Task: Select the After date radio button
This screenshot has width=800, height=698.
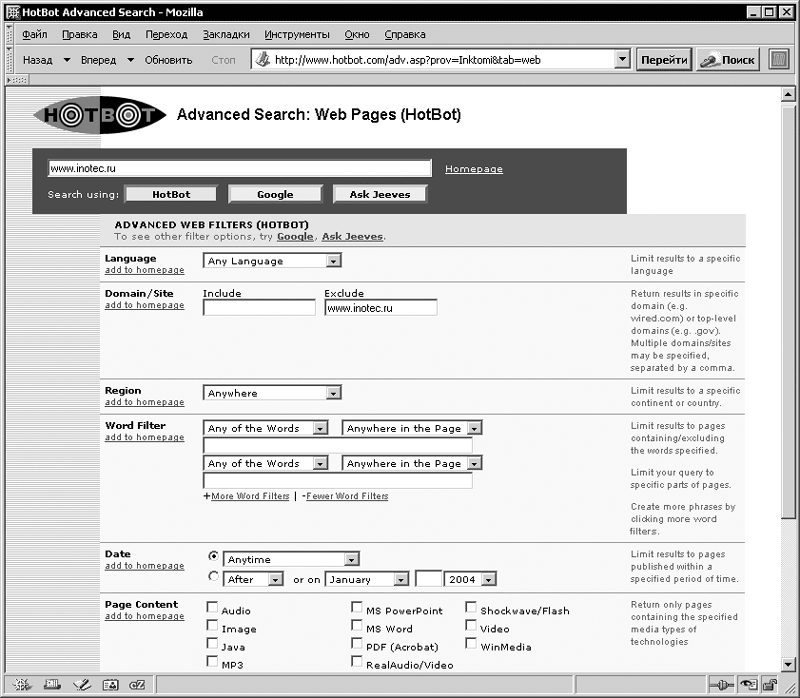Action: pos(214,577)
